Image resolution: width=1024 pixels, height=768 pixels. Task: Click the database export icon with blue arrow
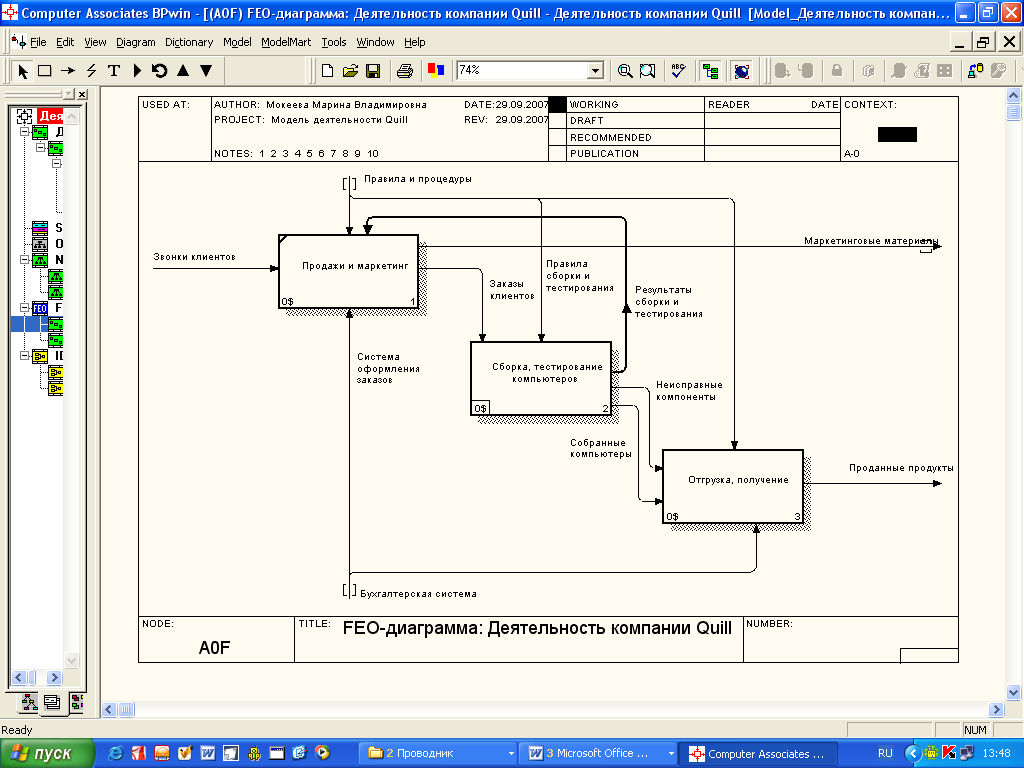coord(976,71)
